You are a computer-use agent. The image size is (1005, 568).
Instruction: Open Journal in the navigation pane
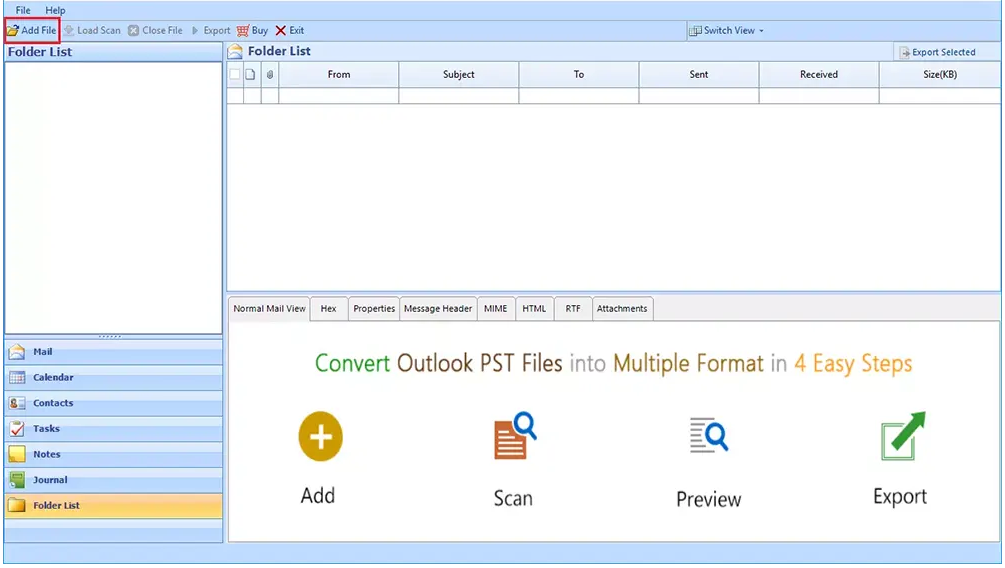click(x=113, y=480)
